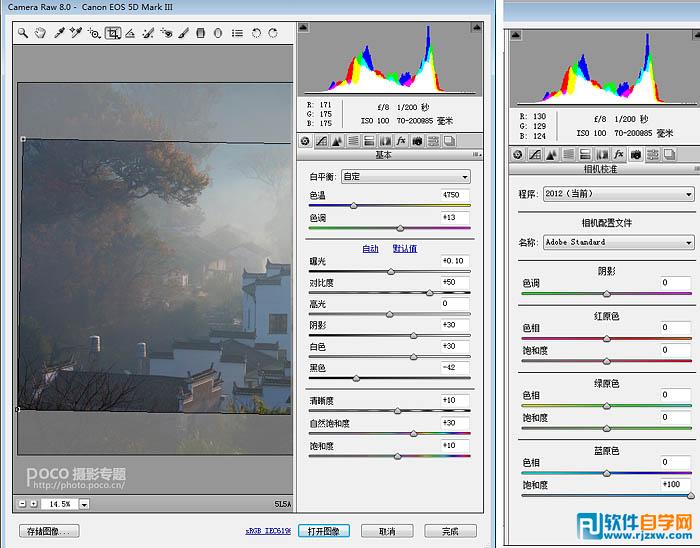Click the 自动 (auto) link
700x548 pixels.
370,249
